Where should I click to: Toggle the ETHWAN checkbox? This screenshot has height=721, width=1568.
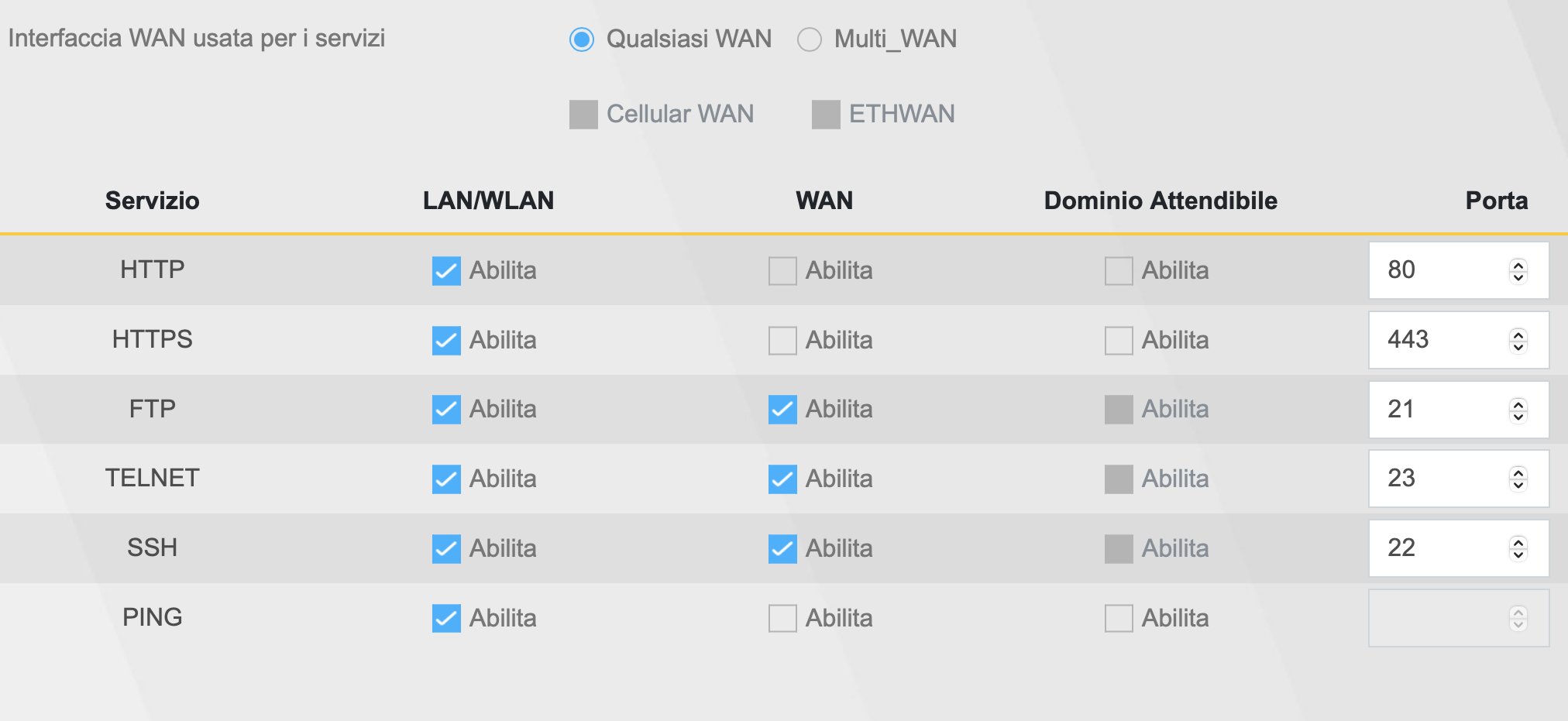(x=826, y=115)
